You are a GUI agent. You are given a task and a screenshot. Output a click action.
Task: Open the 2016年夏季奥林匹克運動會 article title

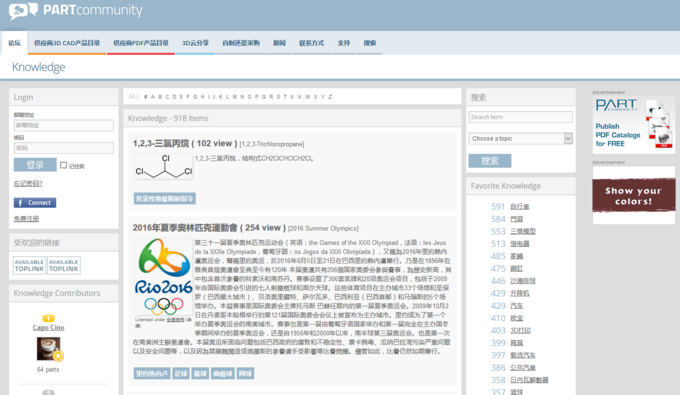(209, 228)
